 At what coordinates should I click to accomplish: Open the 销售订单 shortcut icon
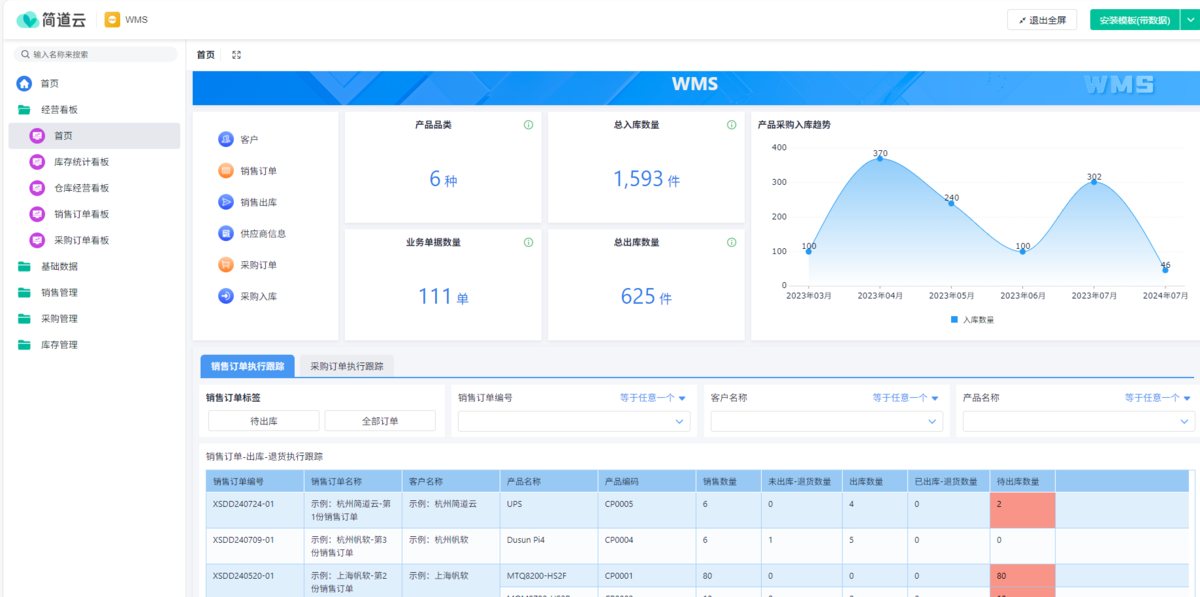pyautogui.click(x=226, y=171)
